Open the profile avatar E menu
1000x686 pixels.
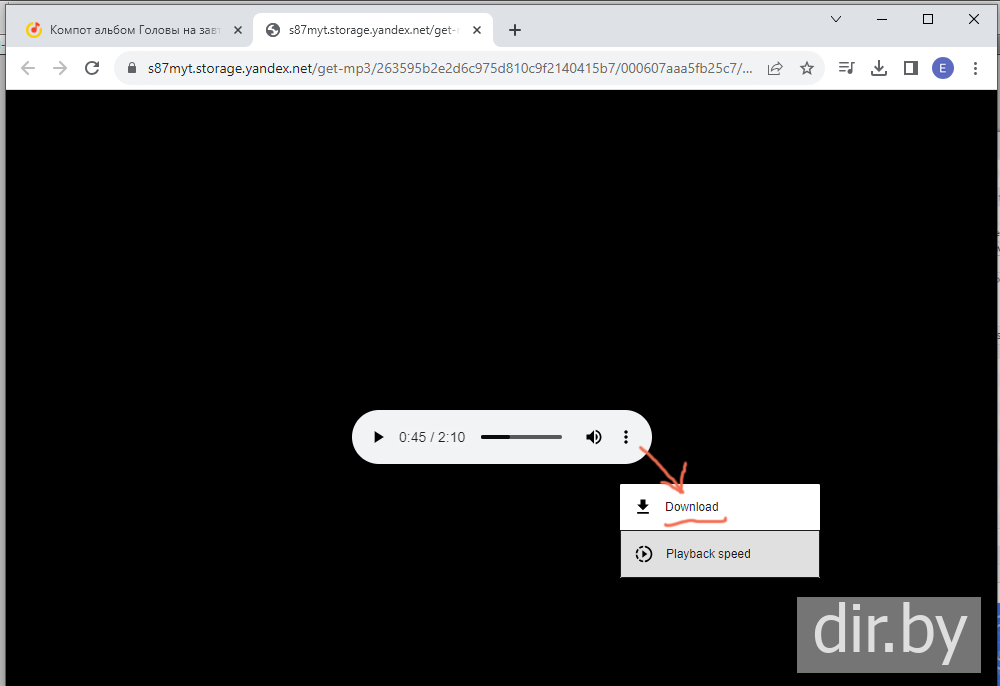point(943,68)
